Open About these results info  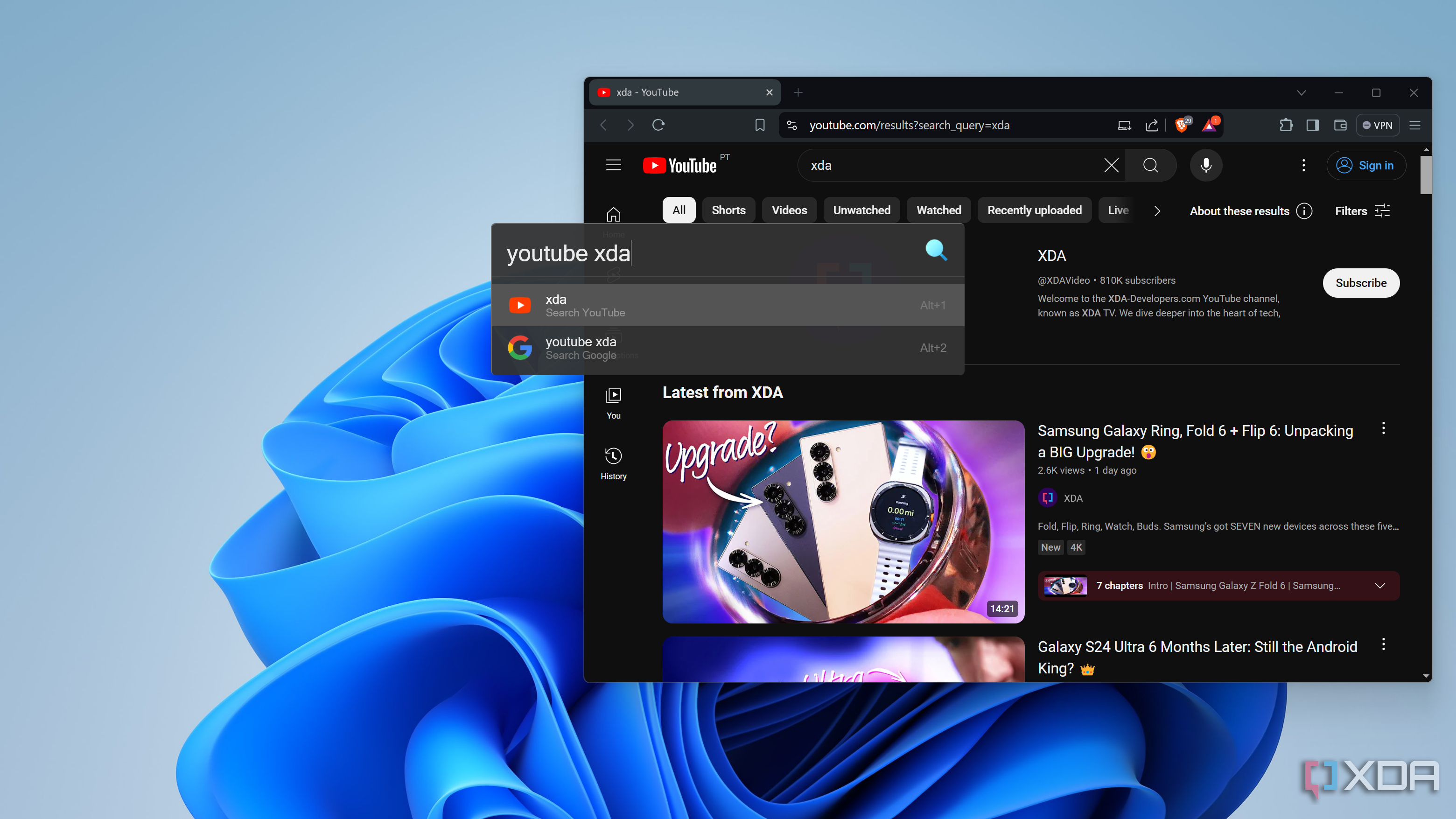1250,211
